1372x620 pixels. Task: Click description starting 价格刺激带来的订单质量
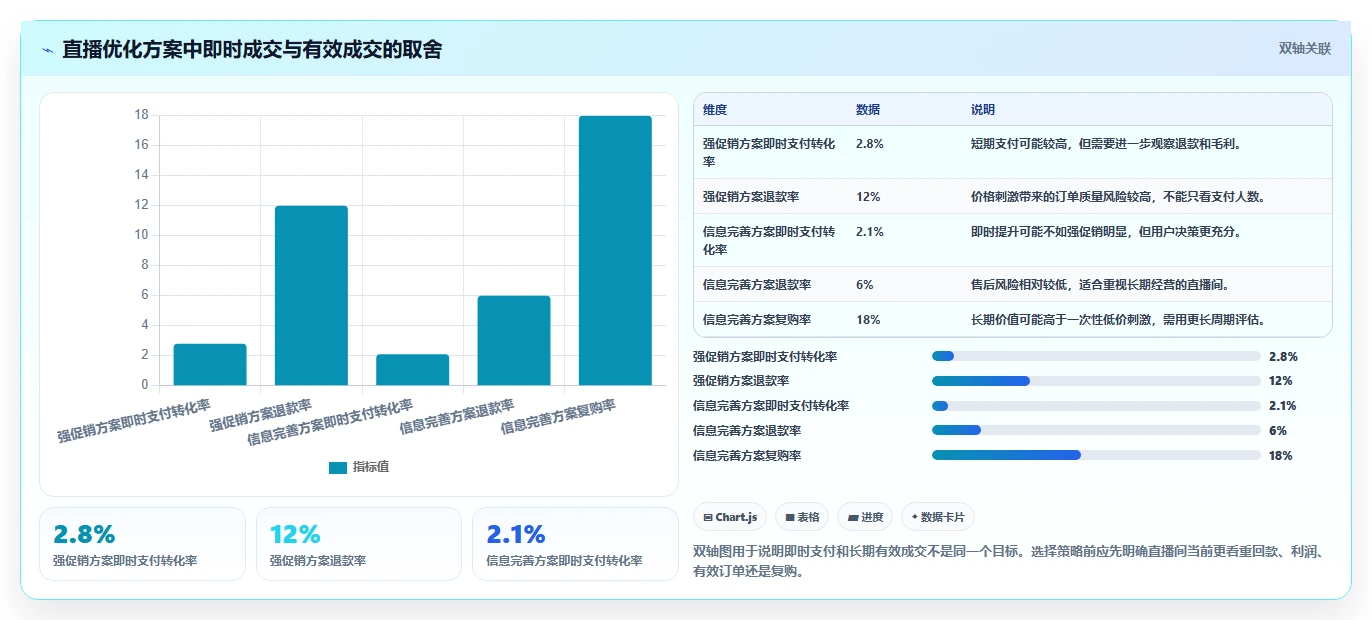1118,196
